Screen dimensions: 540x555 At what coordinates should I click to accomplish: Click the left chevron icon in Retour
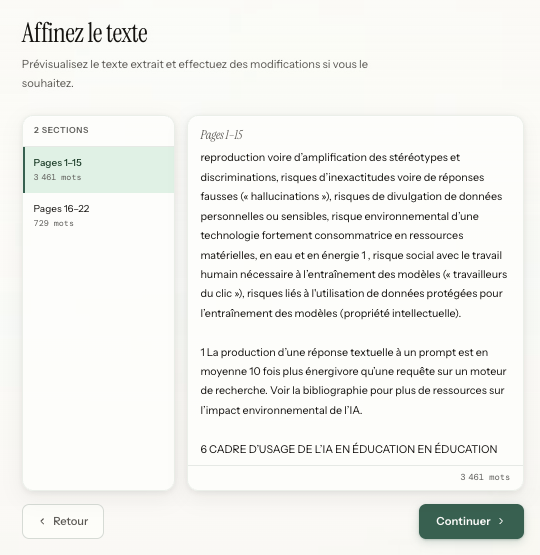42,521
